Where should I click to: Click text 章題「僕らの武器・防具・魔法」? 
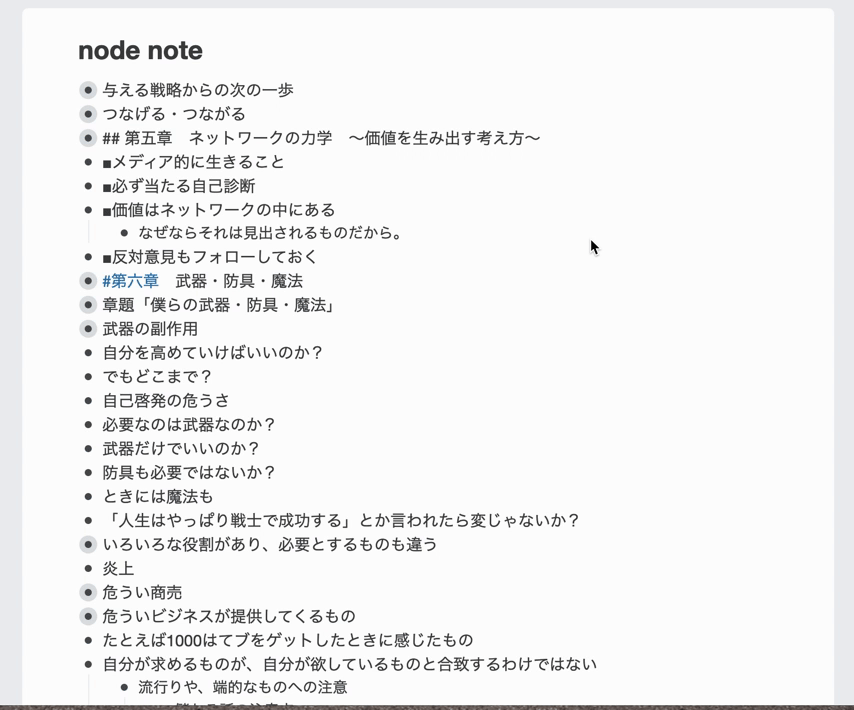[218, 305]
